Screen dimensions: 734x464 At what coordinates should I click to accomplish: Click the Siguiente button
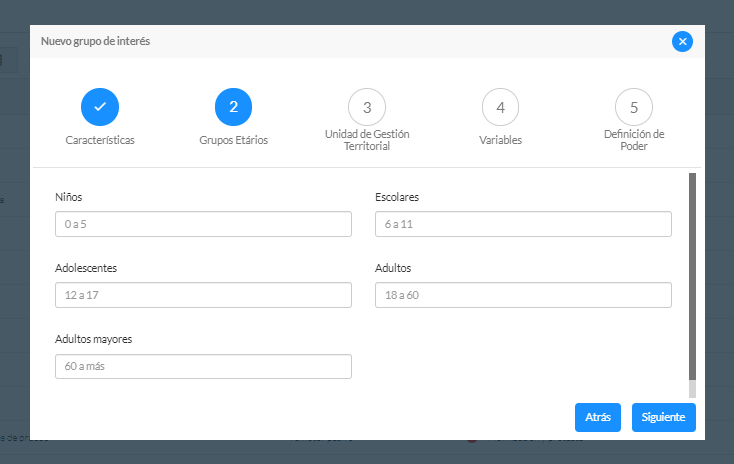pyautogui.click(x=663, y=417)
